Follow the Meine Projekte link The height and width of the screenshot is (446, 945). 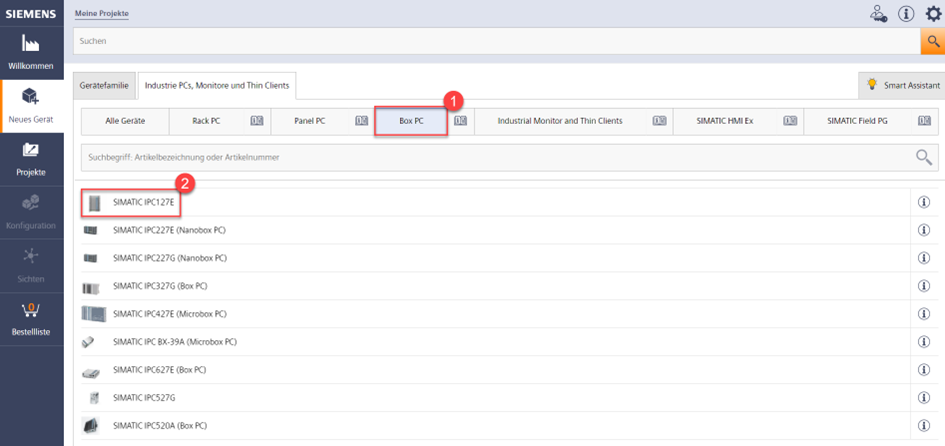[x=102, y=13]
